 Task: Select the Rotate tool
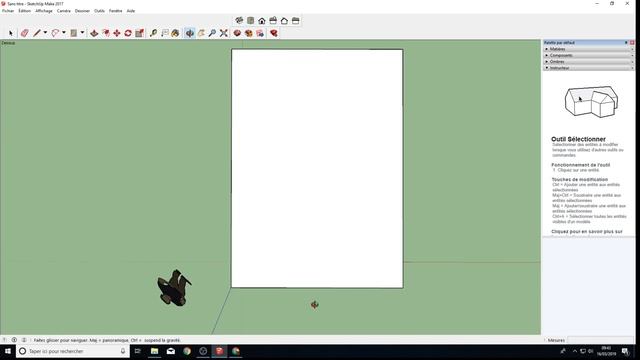[128, 33]
